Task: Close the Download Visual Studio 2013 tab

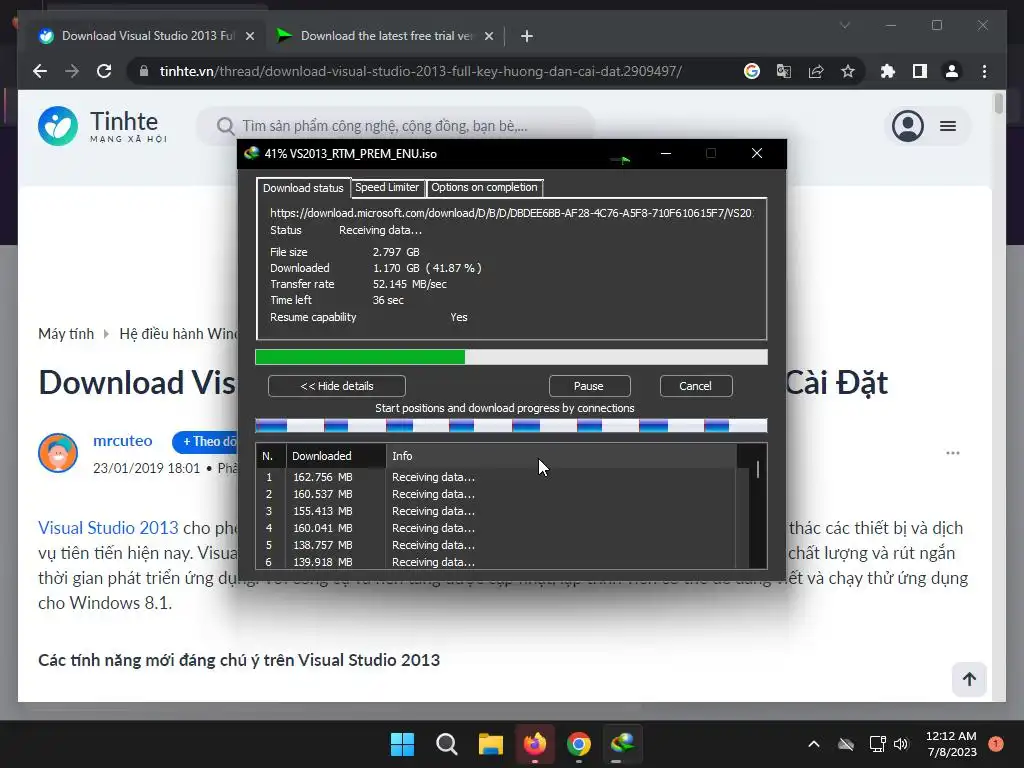Action: pyautogui.click(x=249, y=36)
